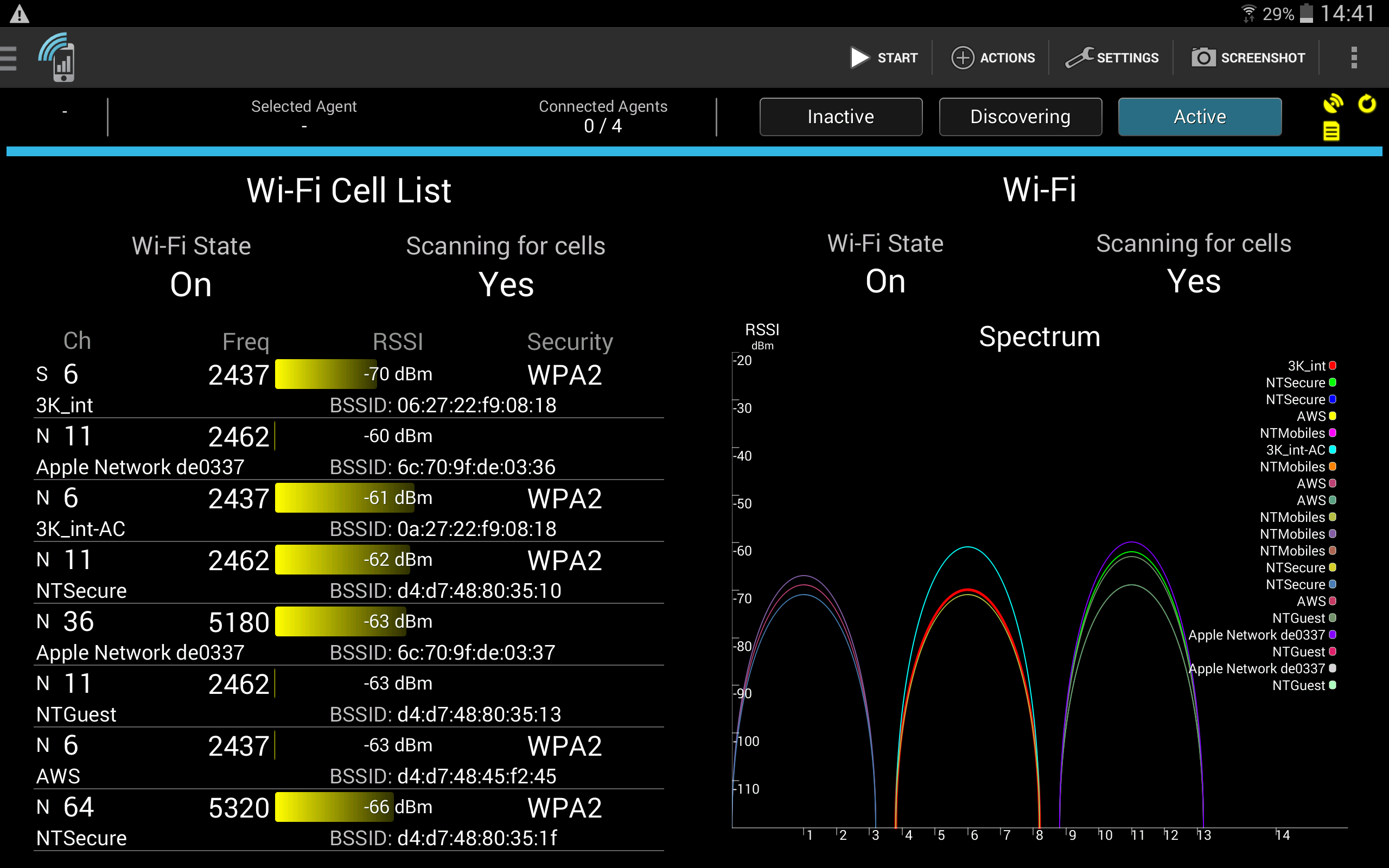Switch to the Inactive agents filter
This screenshot has height=868, width=1389.
click(841, 117)
